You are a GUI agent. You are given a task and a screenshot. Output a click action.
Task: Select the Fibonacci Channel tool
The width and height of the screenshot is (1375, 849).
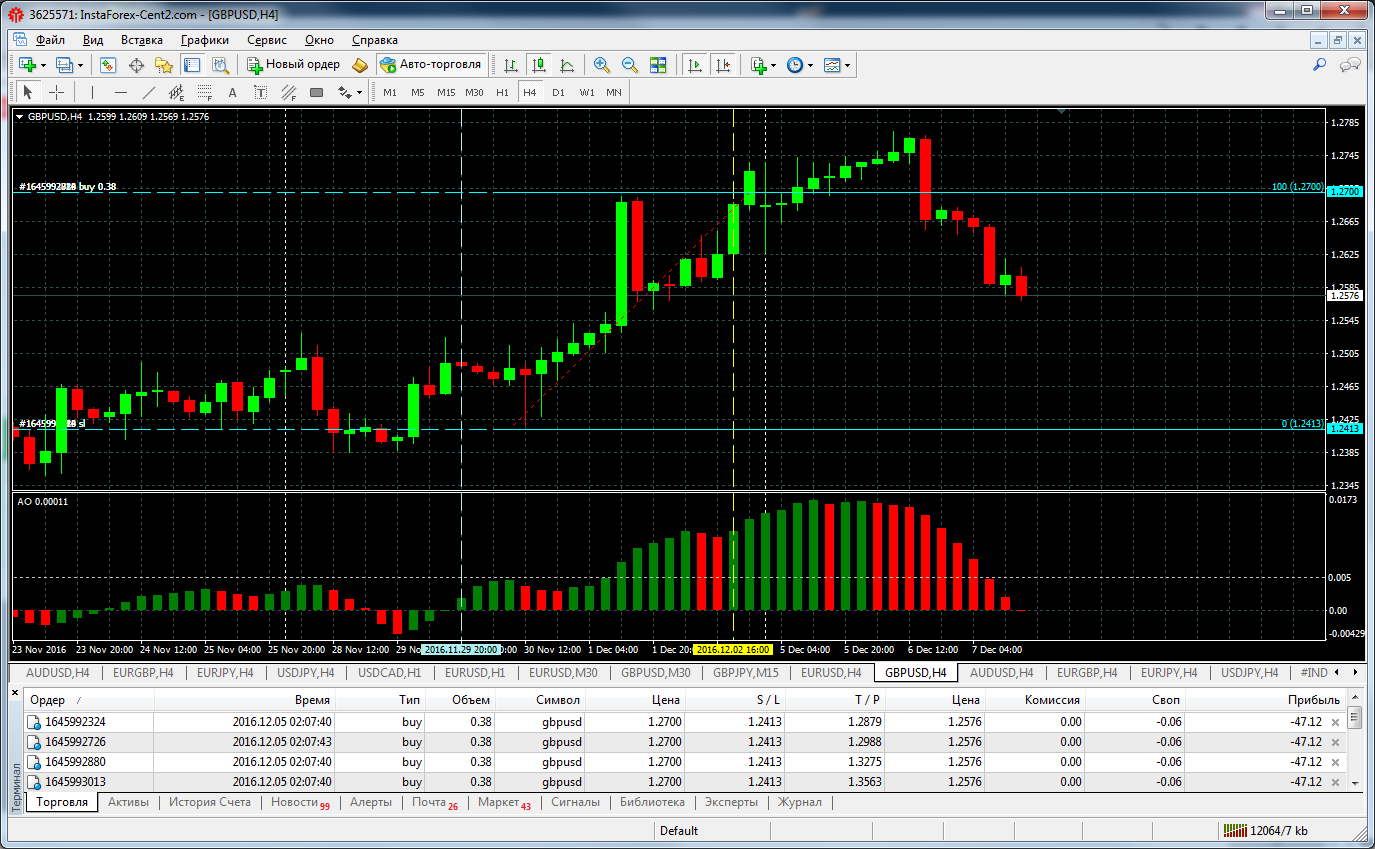289,92
